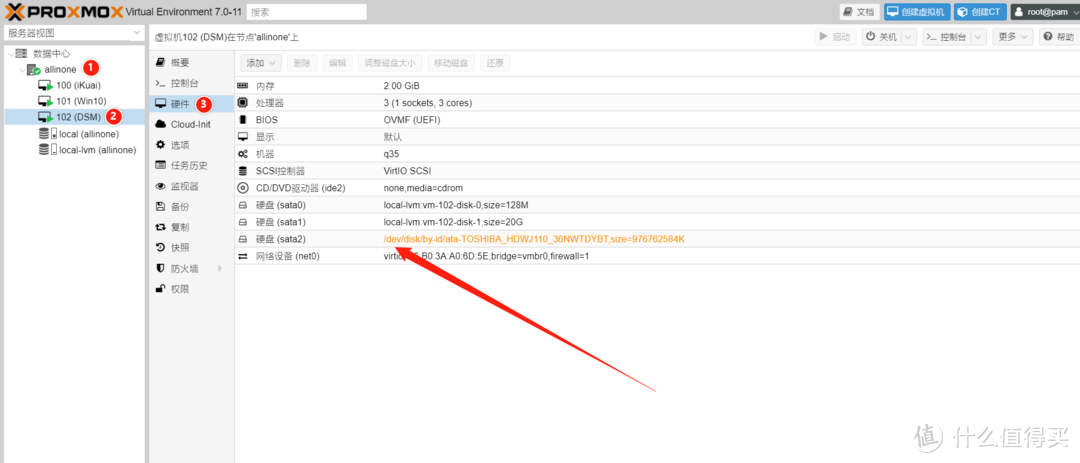This screenshot has width=1080, height=463.
Task: Open the 复制 (replication) section
Action: click(179, 227)
